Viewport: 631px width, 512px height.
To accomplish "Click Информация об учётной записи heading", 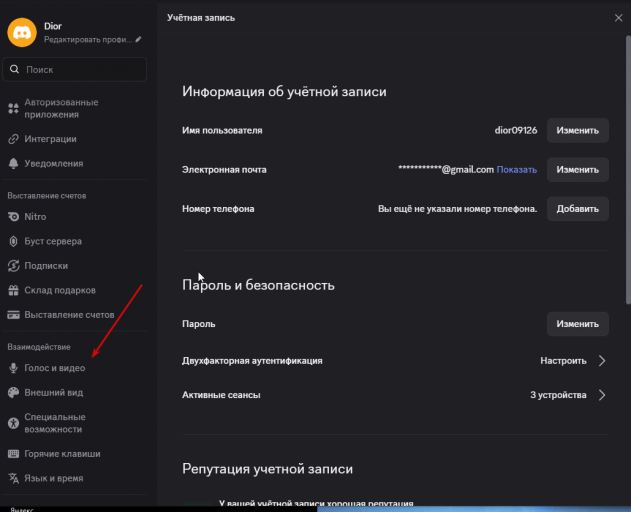I will pos(284,91).
